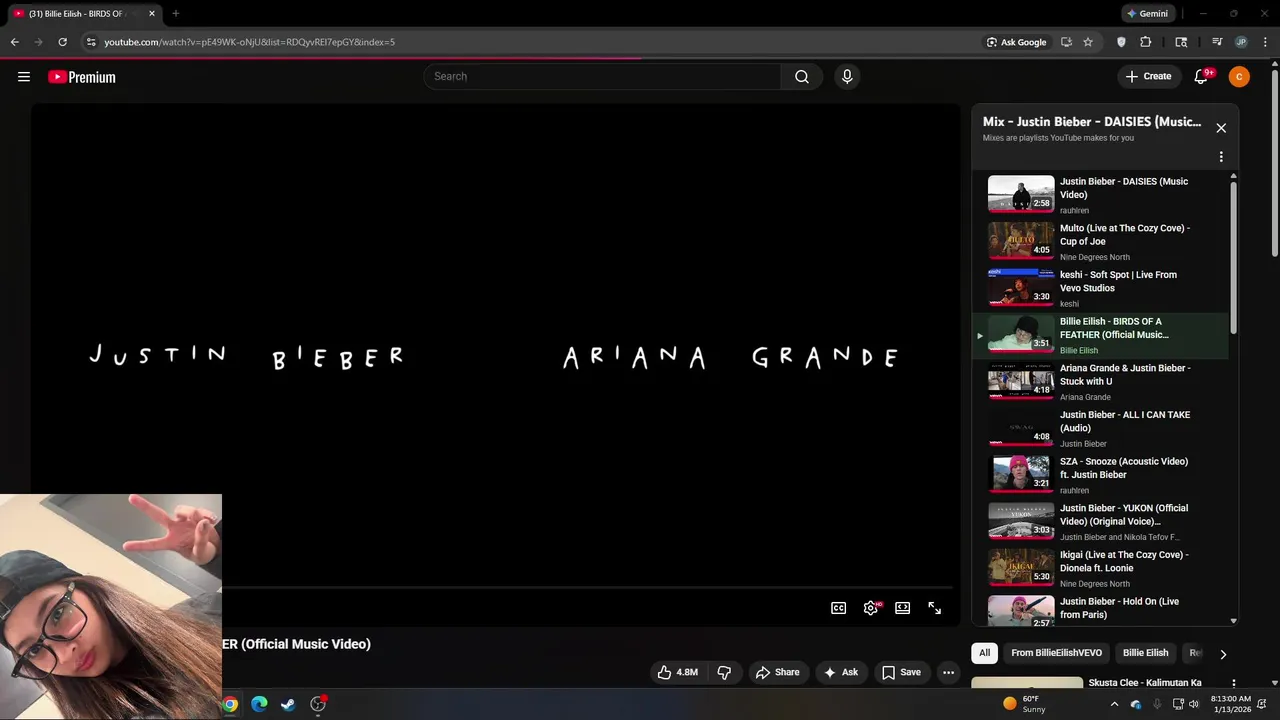Play Ikigai (Live at The Cozy Cove)
This screenshot has height=720, width=1280.
1100,569
